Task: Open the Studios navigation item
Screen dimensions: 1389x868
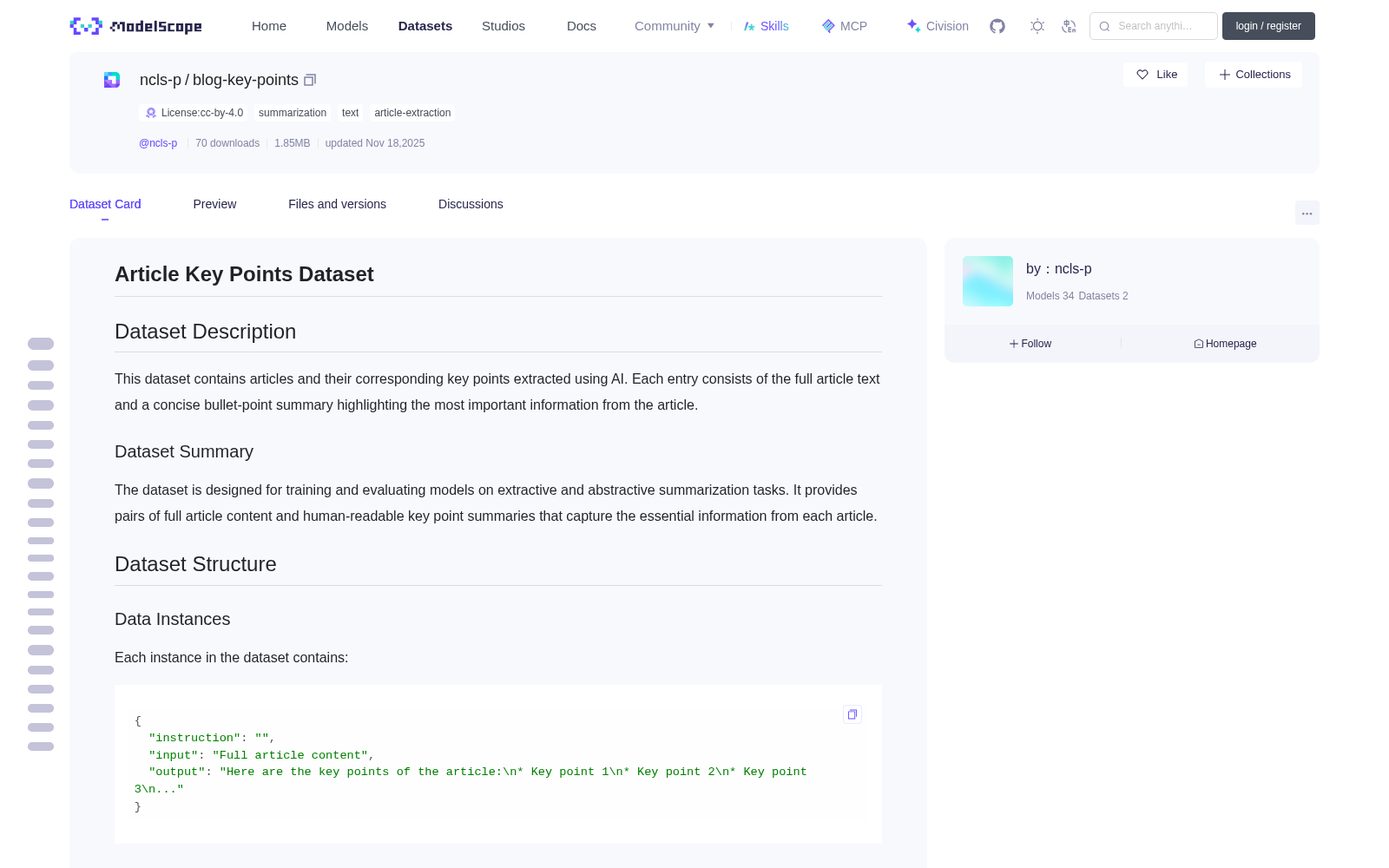Action: click(x=504, y=26)
